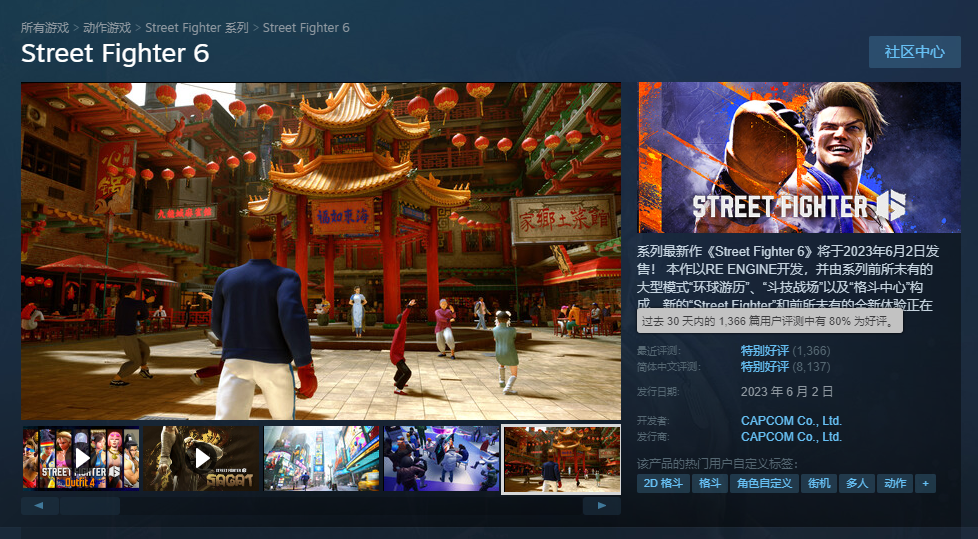Play the Sagat trailer thumbnail
The width and height of the screenshot is (978, 539).
pos(201,459)
